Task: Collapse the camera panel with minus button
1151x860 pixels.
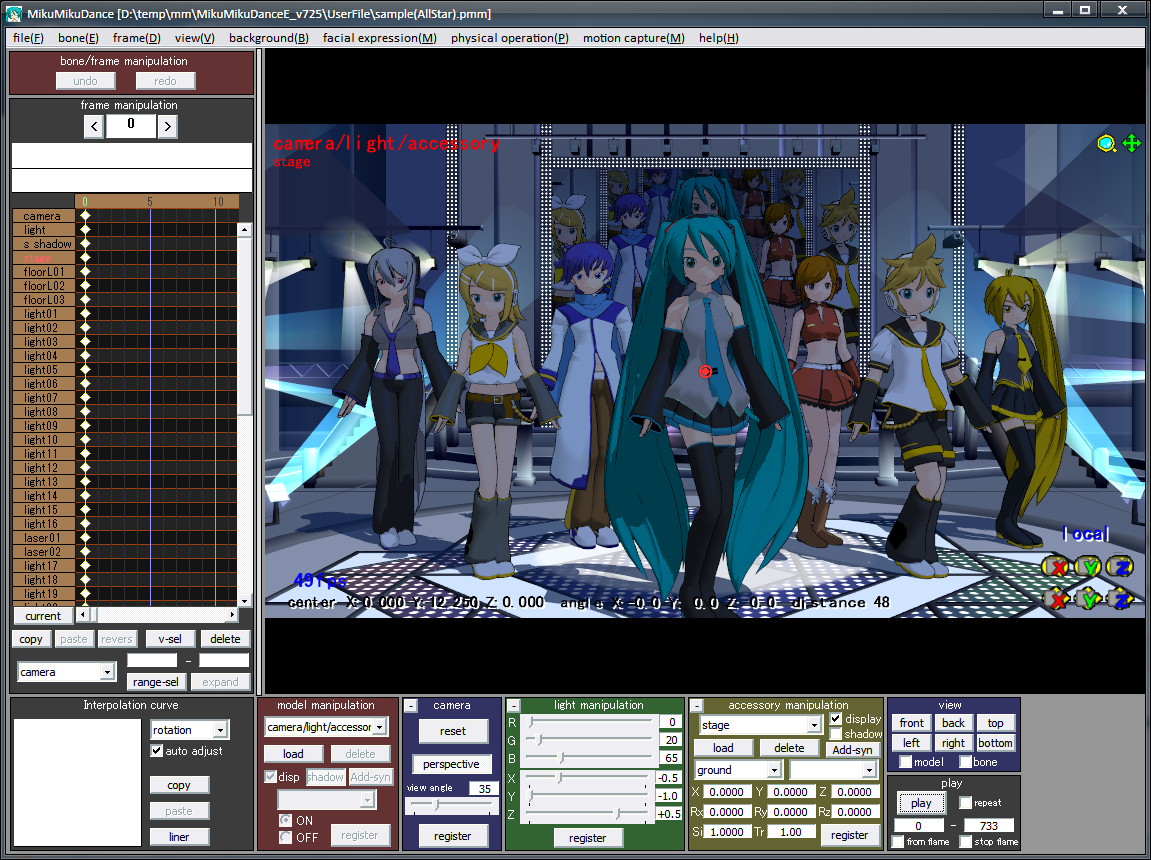Action: pos(411,706)
